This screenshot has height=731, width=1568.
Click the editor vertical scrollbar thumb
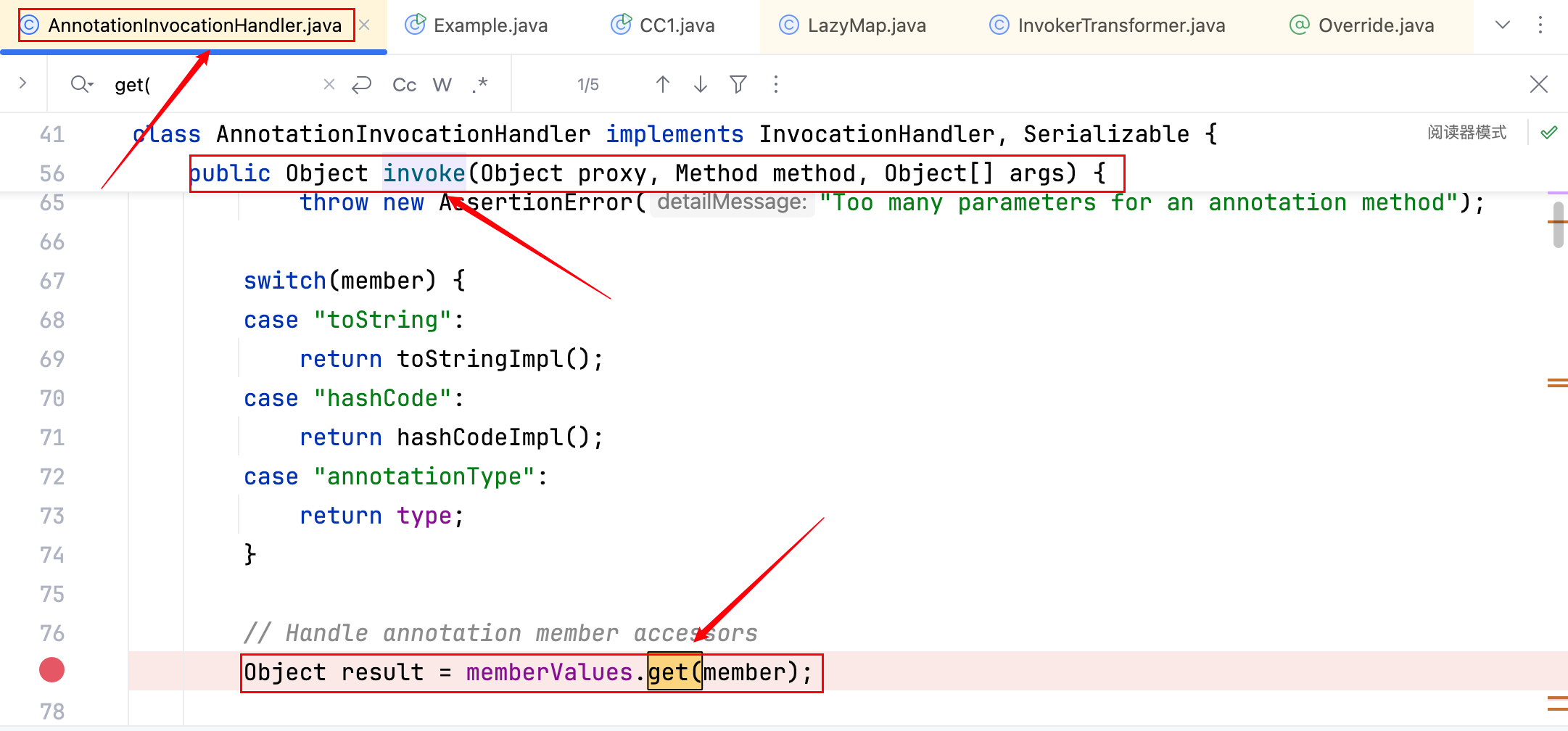[x=1558, y=226]
